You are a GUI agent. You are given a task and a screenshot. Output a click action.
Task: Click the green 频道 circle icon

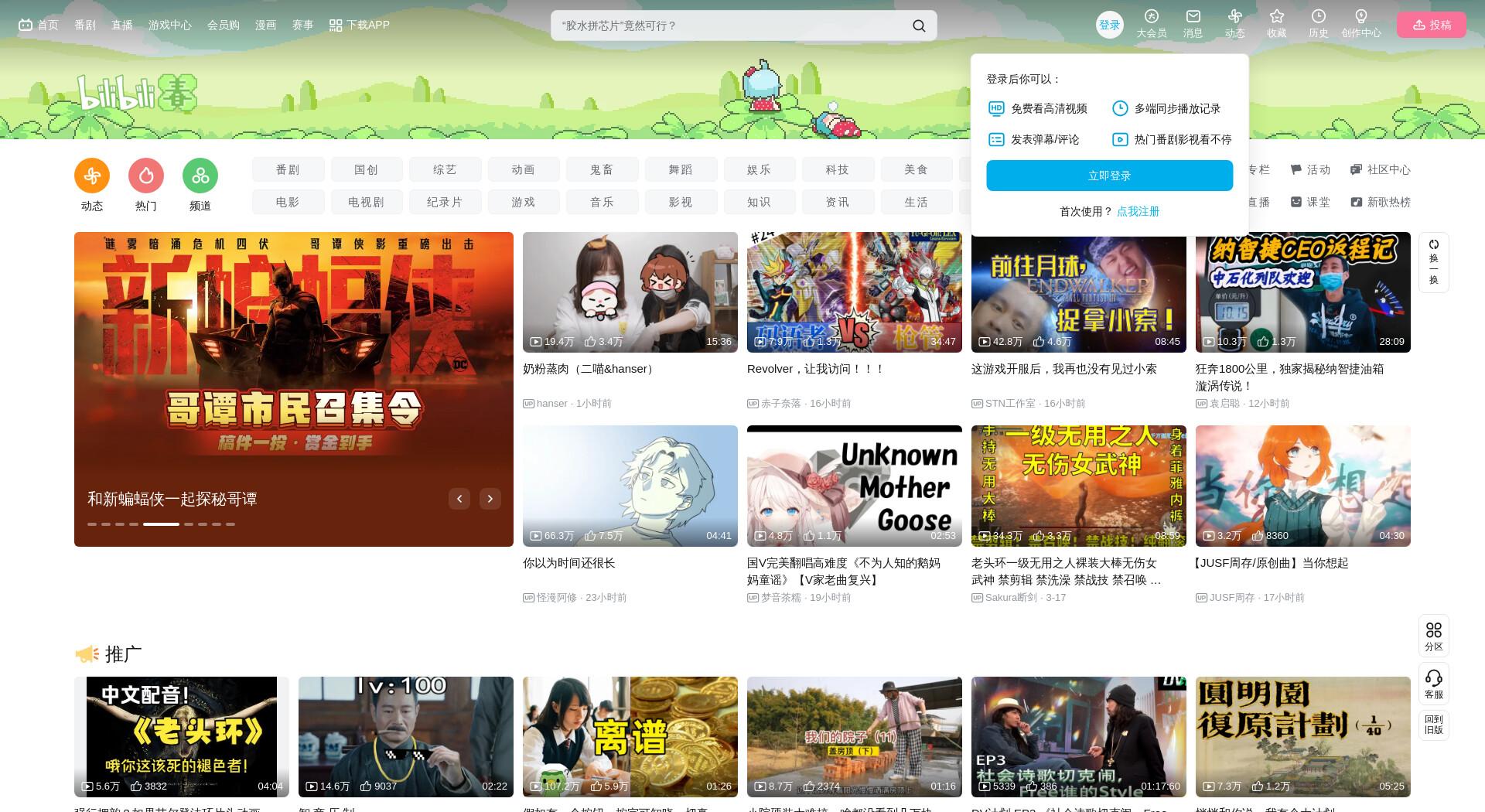(x=200, y=176)
